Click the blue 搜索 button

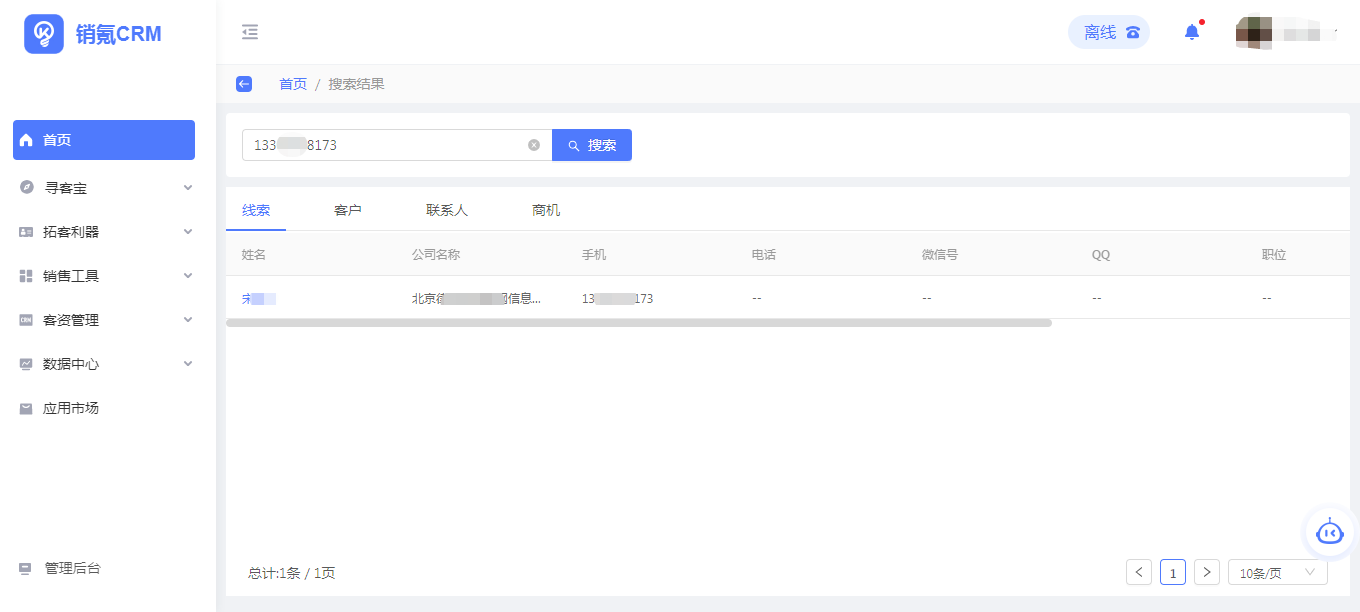(x=592, y=145)
